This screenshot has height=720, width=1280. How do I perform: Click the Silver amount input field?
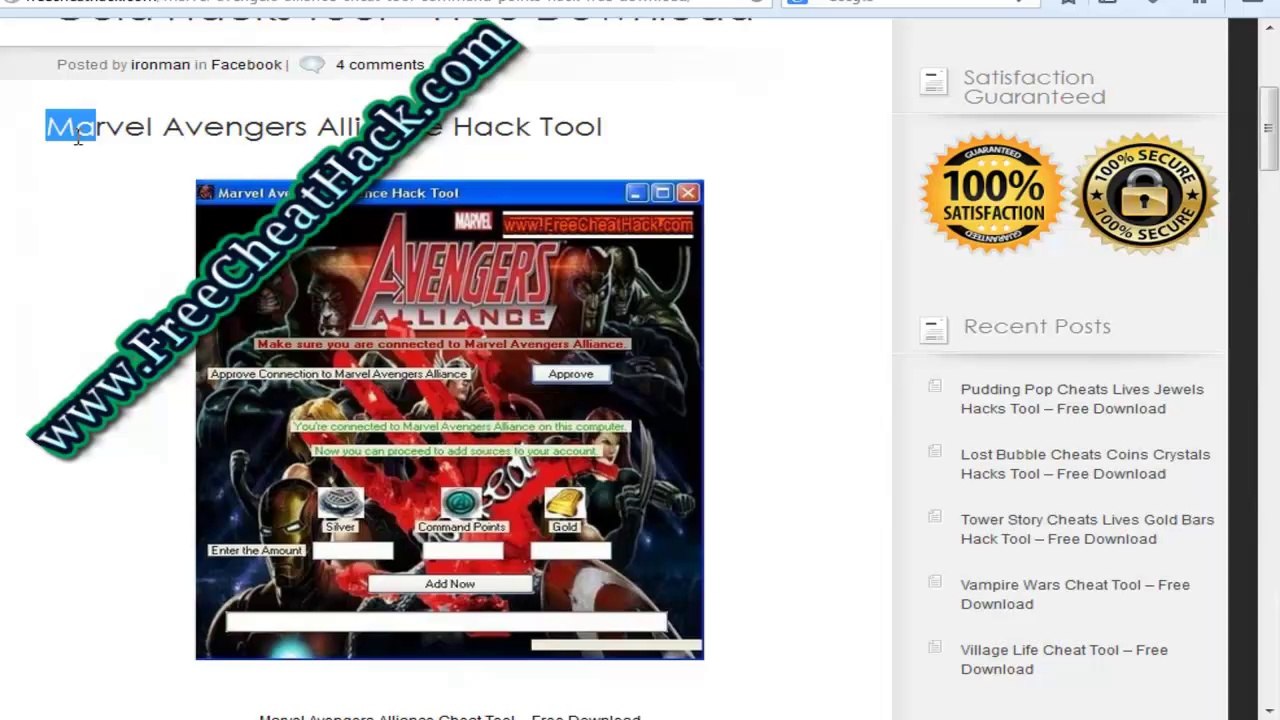click(353, 551)
